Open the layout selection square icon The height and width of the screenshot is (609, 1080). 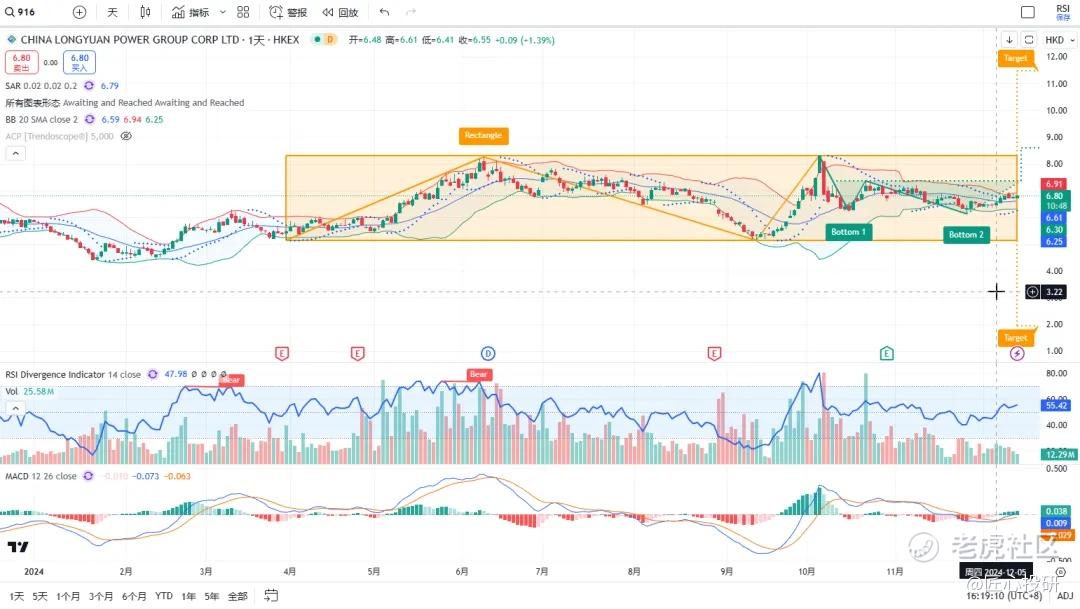1028,12
